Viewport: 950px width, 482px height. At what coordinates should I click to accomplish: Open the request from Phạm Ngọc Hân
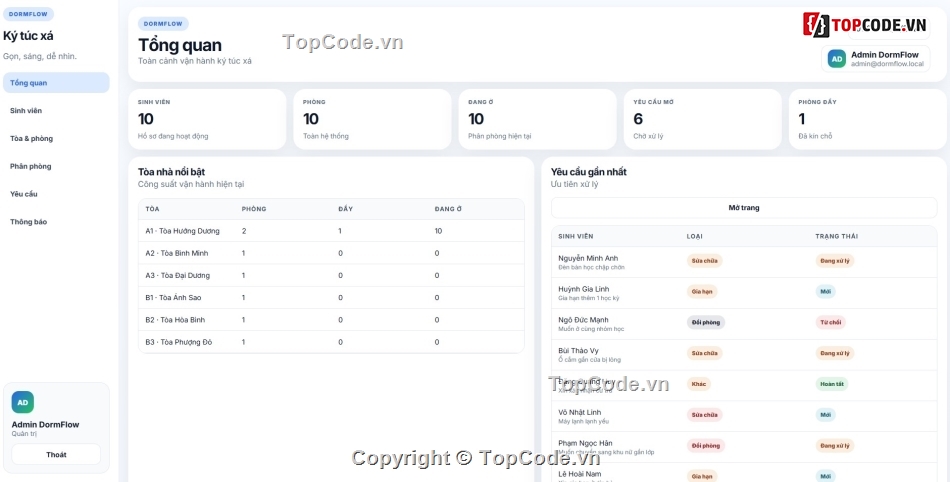point(744,447)
